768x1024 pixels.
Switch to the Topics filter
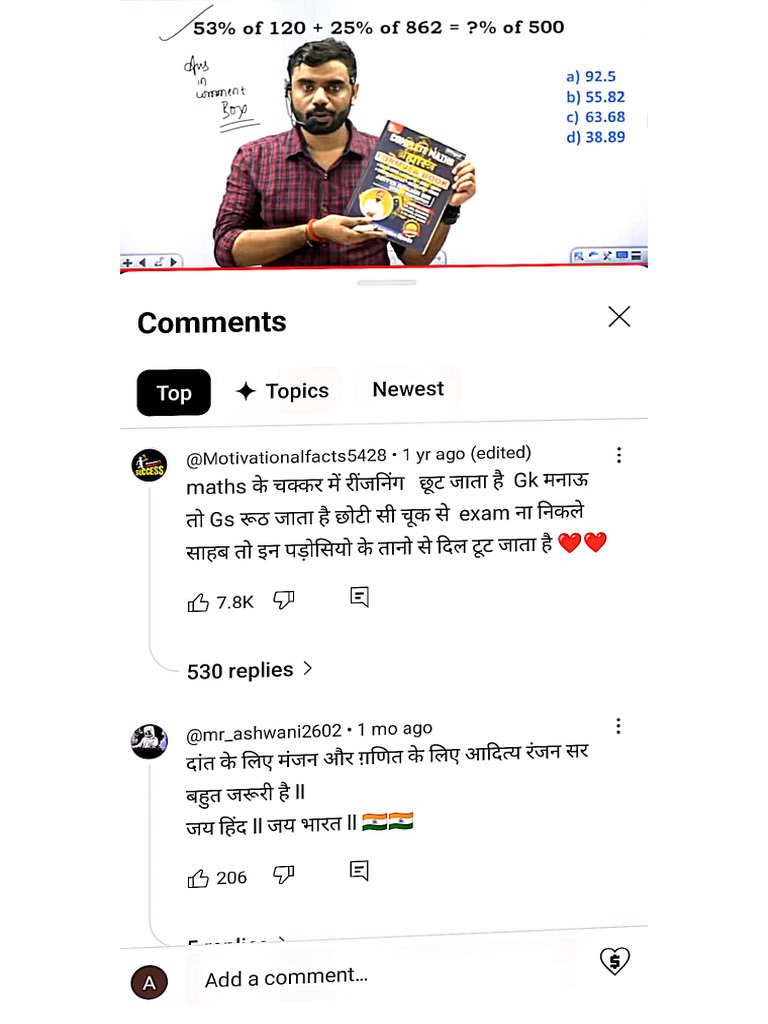282,391
